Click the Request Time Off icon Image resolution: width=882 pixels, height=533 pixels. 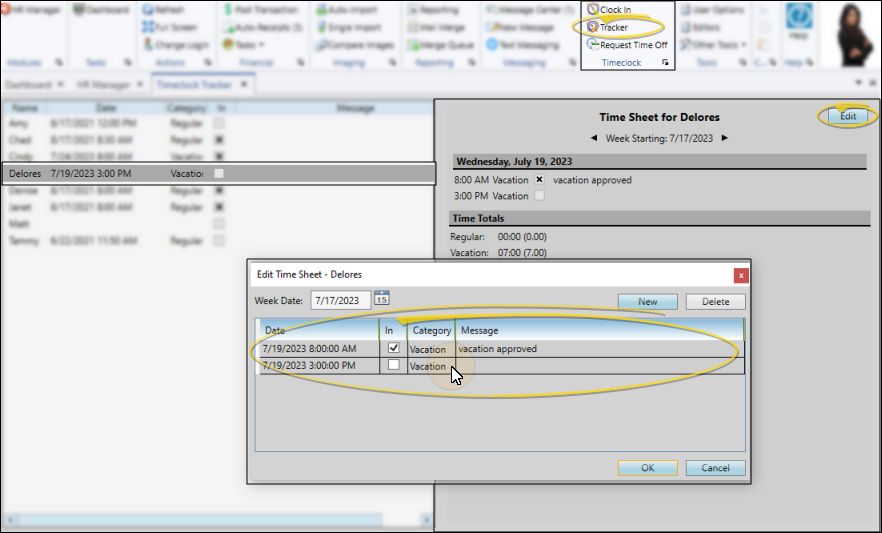(592, 45)
